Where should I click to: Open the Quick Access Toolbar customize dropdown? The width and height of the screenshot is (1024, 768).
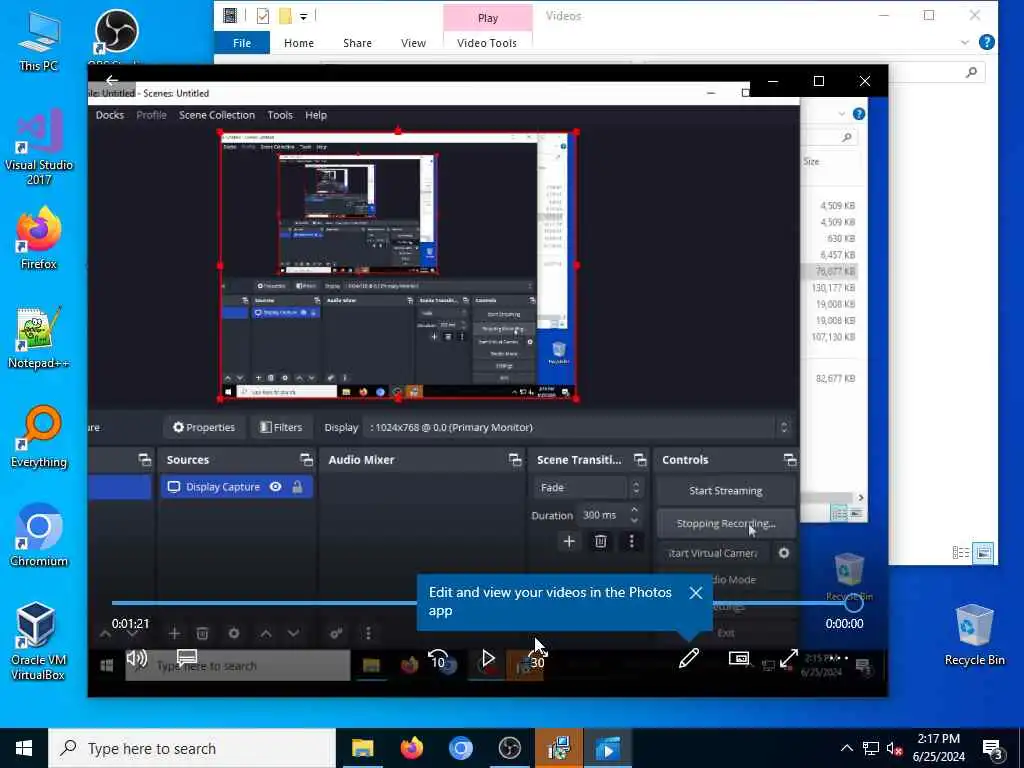(304, 16)
